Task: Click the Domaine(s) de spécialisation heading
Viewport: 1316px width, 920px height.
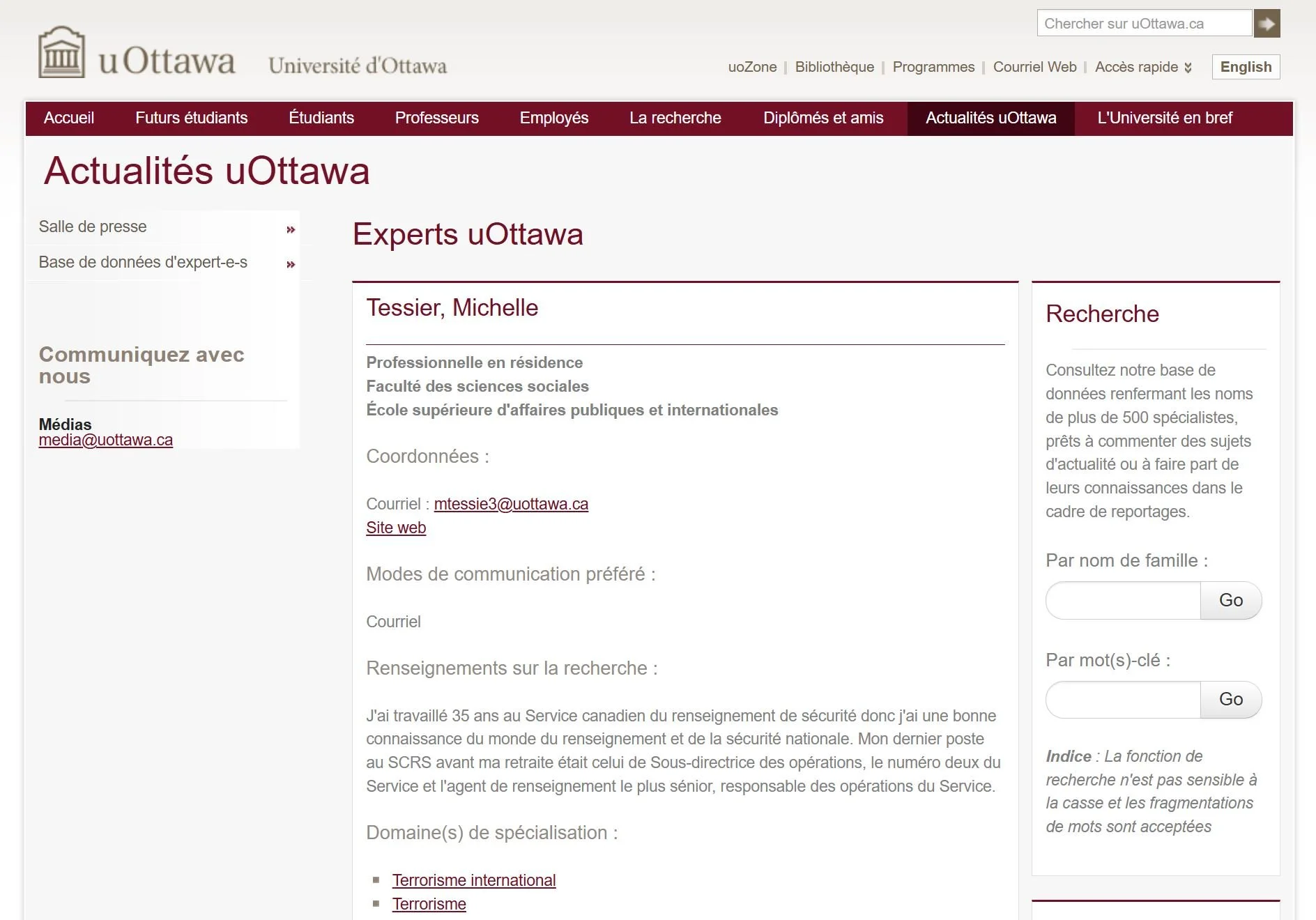Action: coord(492,833)
